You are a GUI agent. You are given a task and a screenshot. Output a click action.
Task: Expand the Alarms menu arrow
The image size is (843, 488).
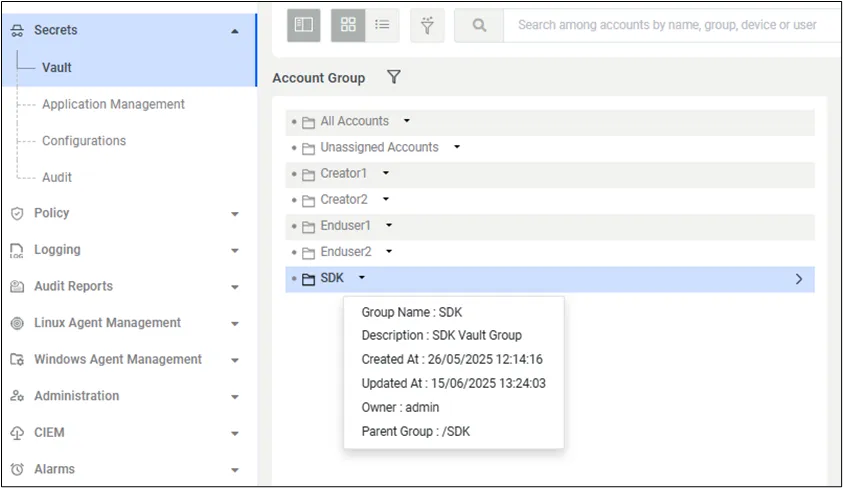pos(235,470)
